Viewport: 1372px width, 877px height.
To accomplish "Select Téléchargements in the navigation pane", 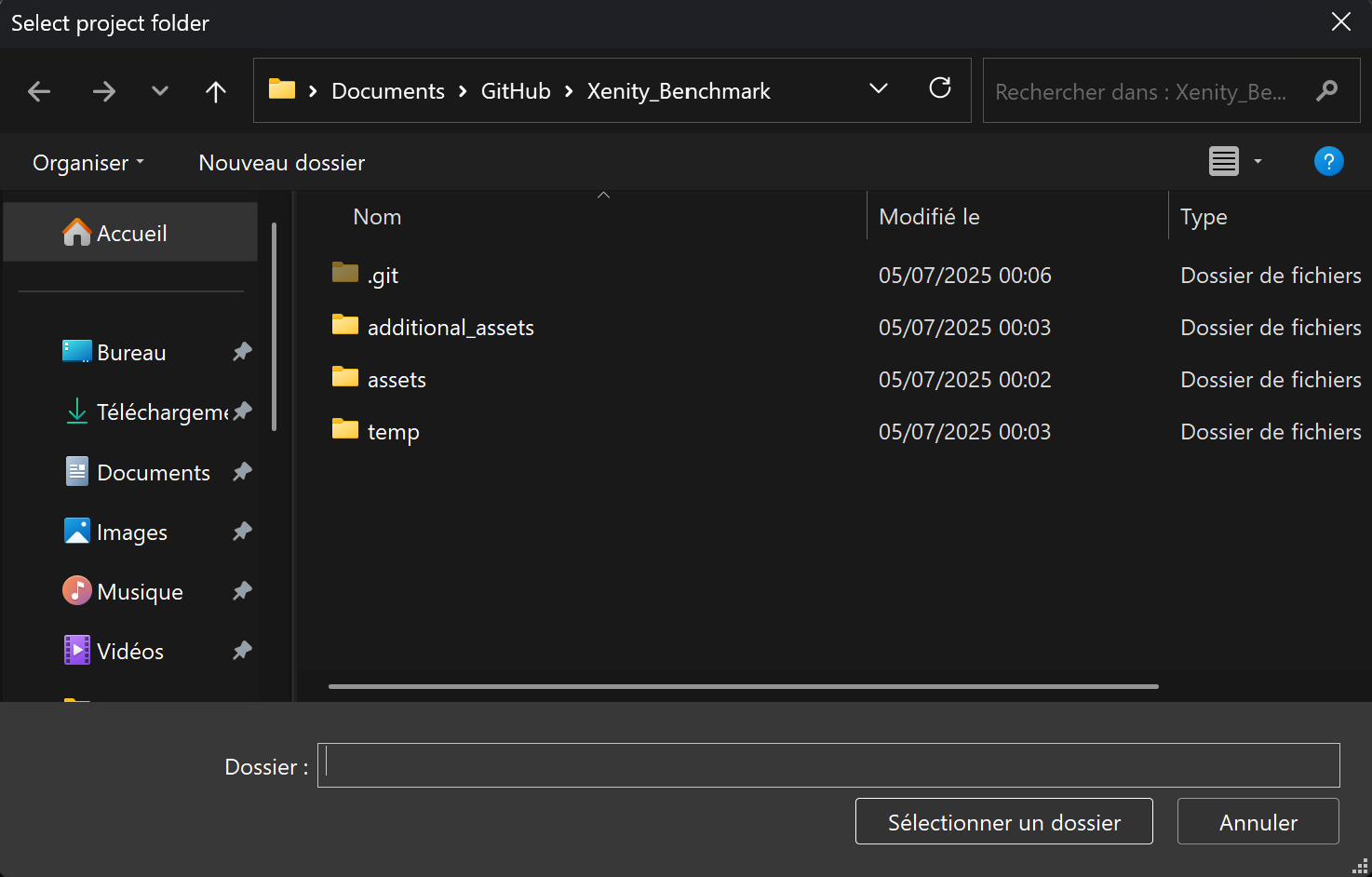I will 147,412.
